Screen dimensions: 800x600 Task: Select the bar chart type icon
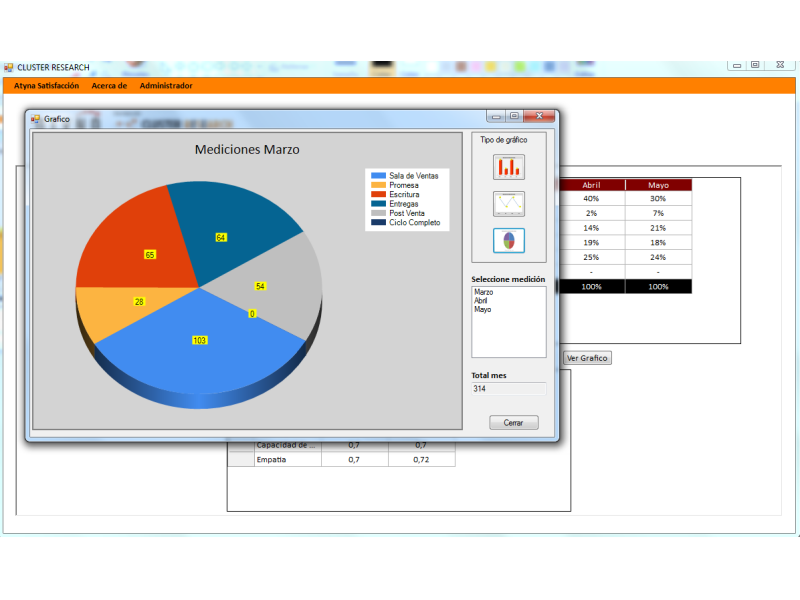tap(509, 167)
